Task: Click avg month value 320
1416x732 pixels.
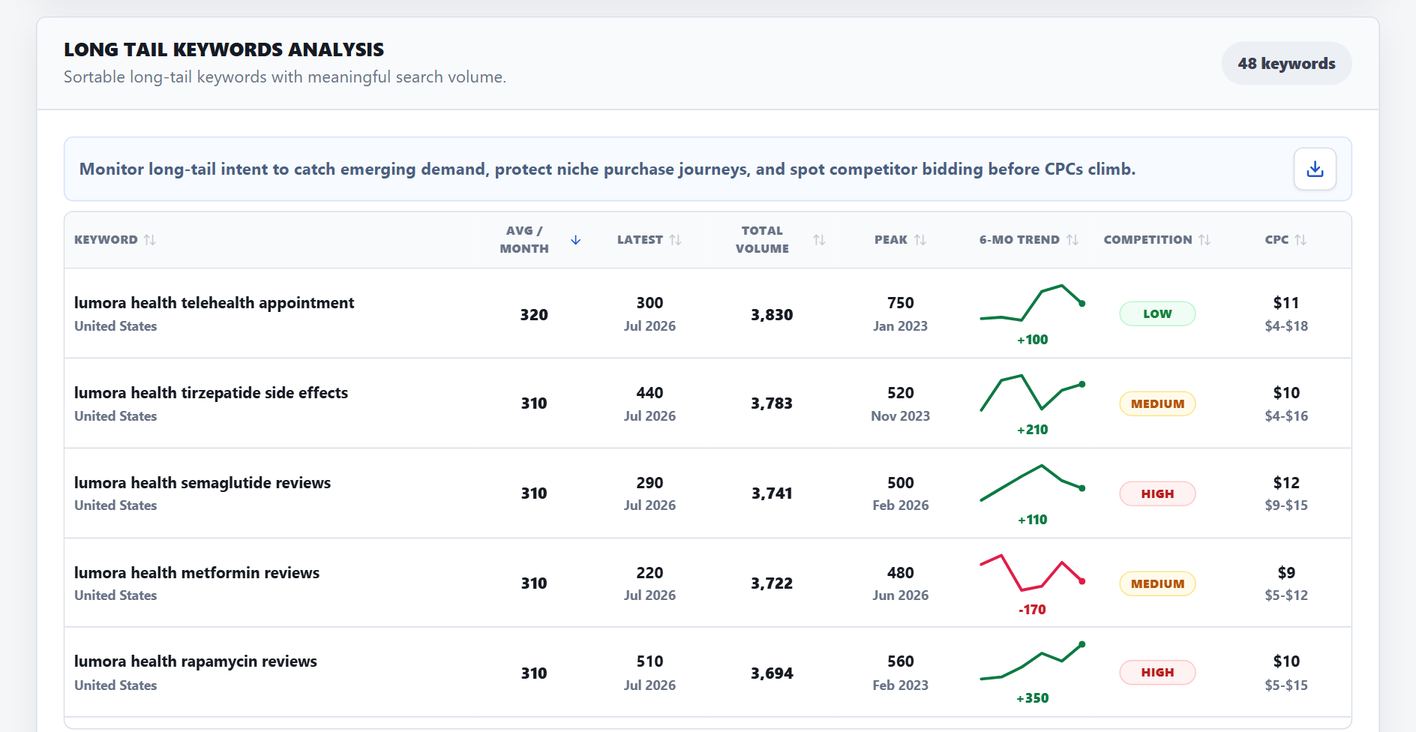Action: pyautogui.click(x=534, y=314)
